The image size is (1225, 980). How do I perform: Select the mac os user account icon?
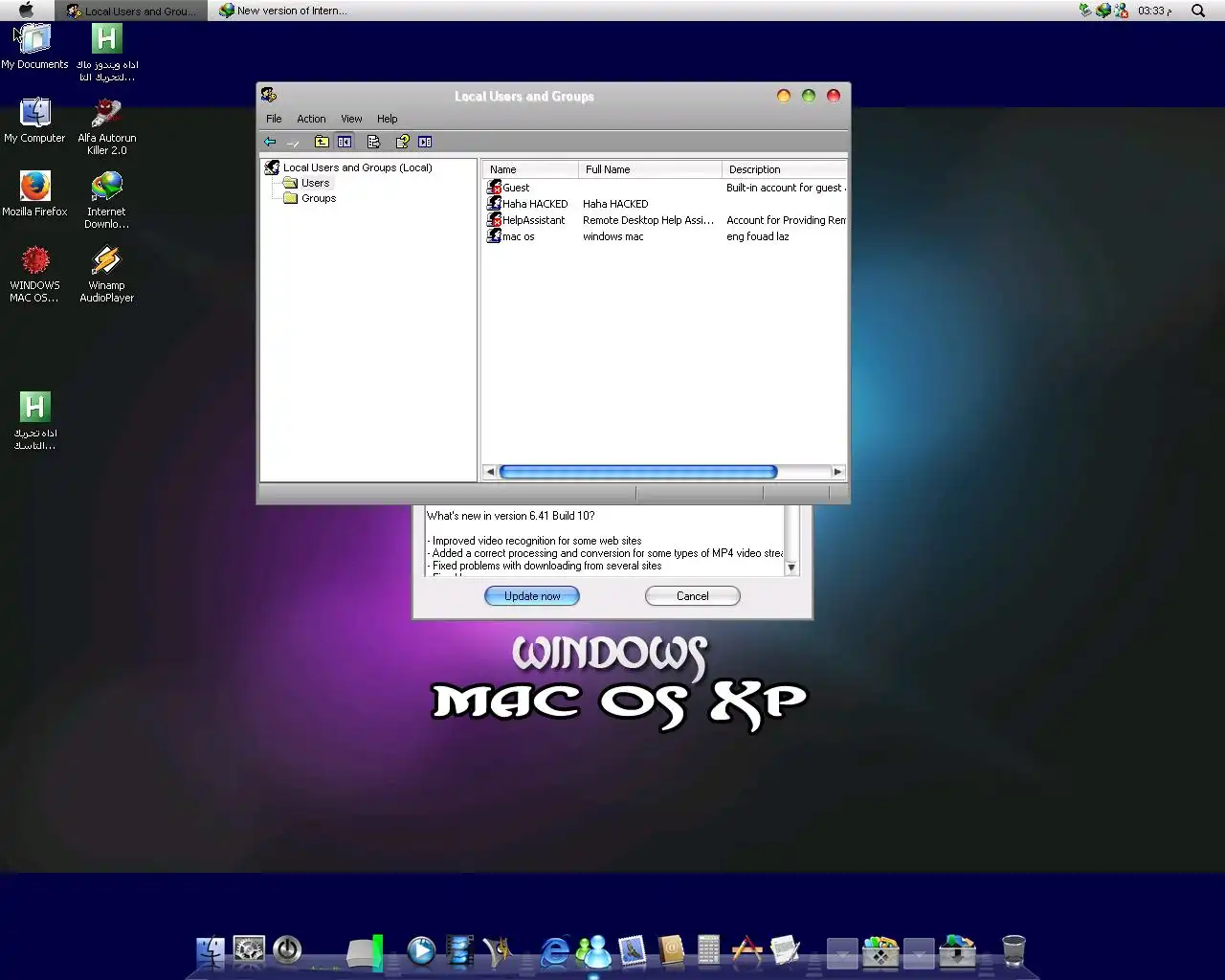pyautogui.click(x=494, y=236)
